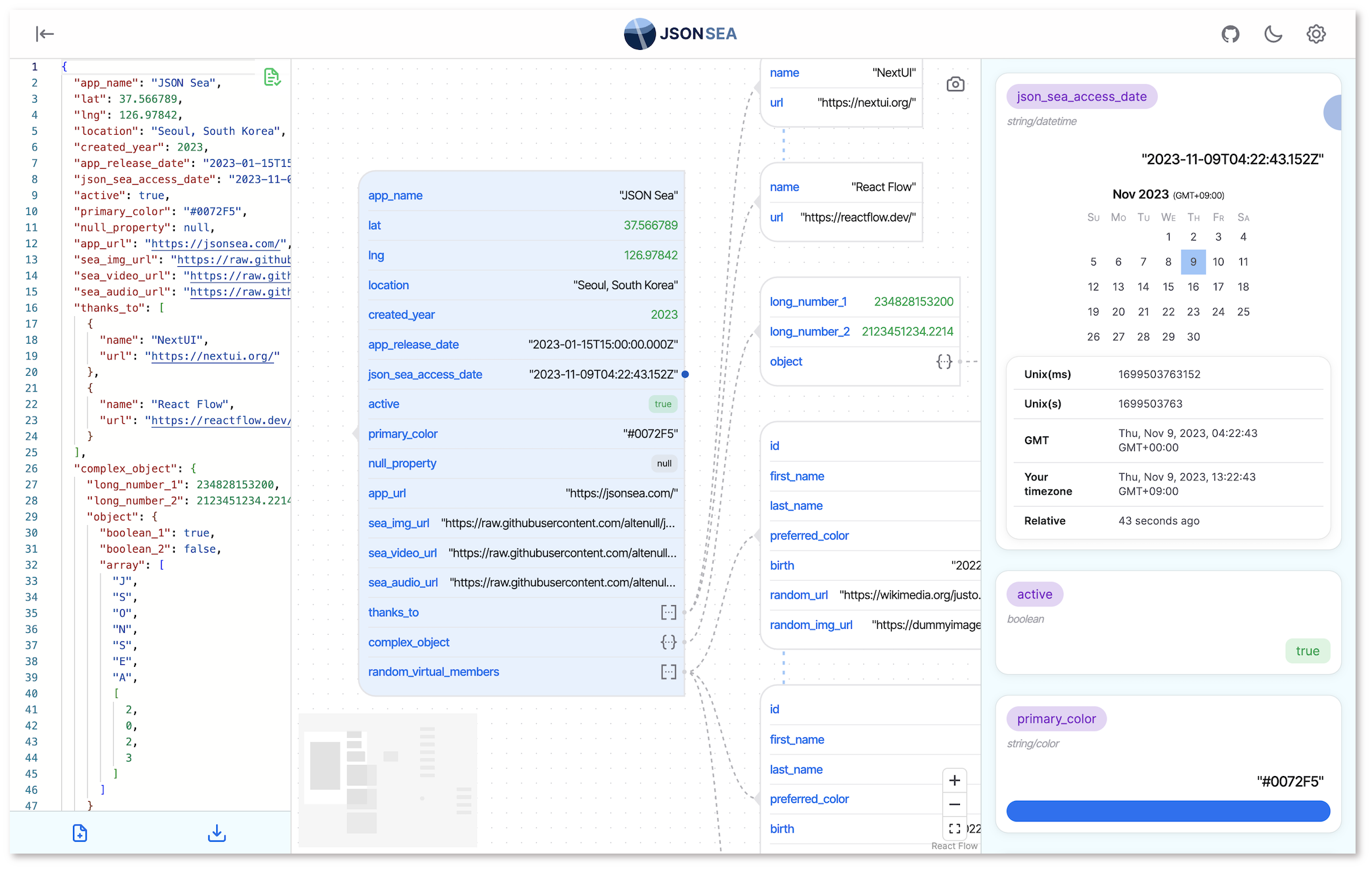Viewport: 1372px width, 870px height.
Task: Click the minimap preview of the canvas
Action: coord(388,779)
